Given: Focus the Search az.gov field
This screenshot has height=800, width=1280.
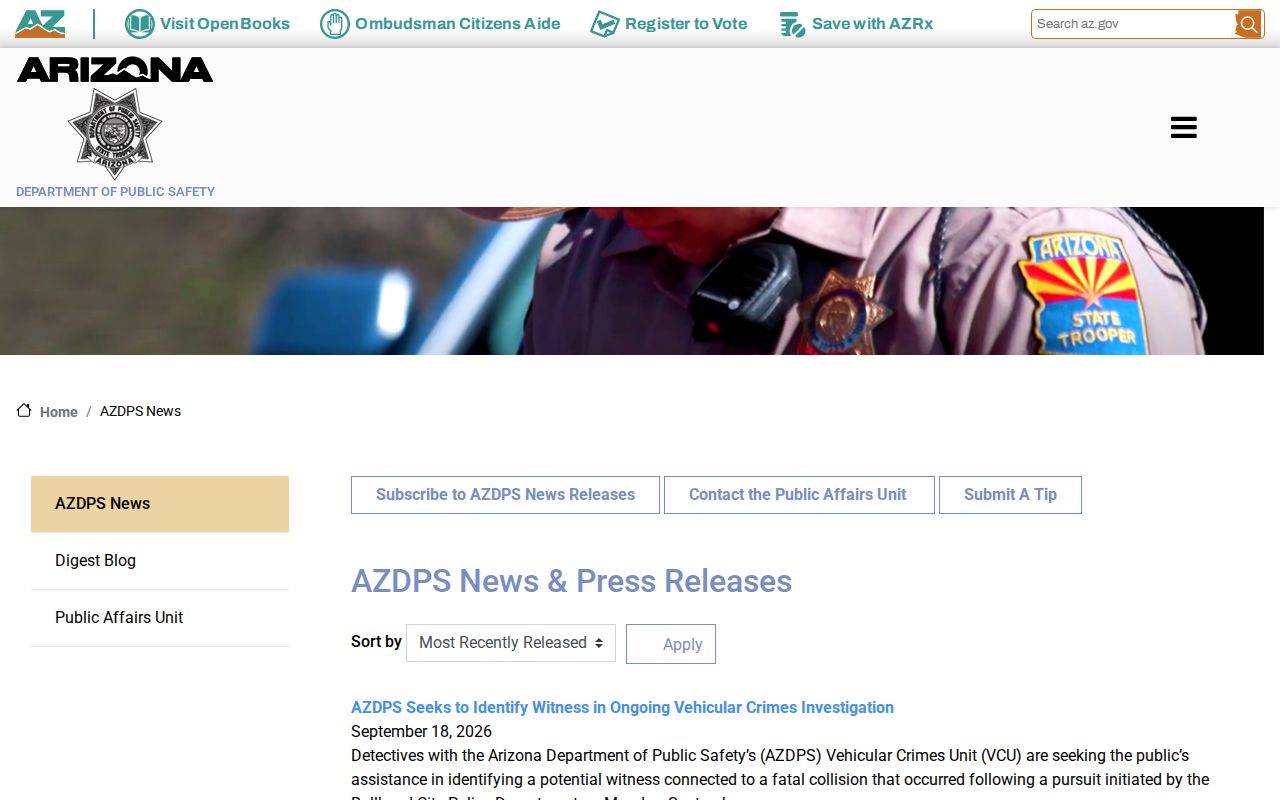Looking at the screenshot, I should [1133, 24].
